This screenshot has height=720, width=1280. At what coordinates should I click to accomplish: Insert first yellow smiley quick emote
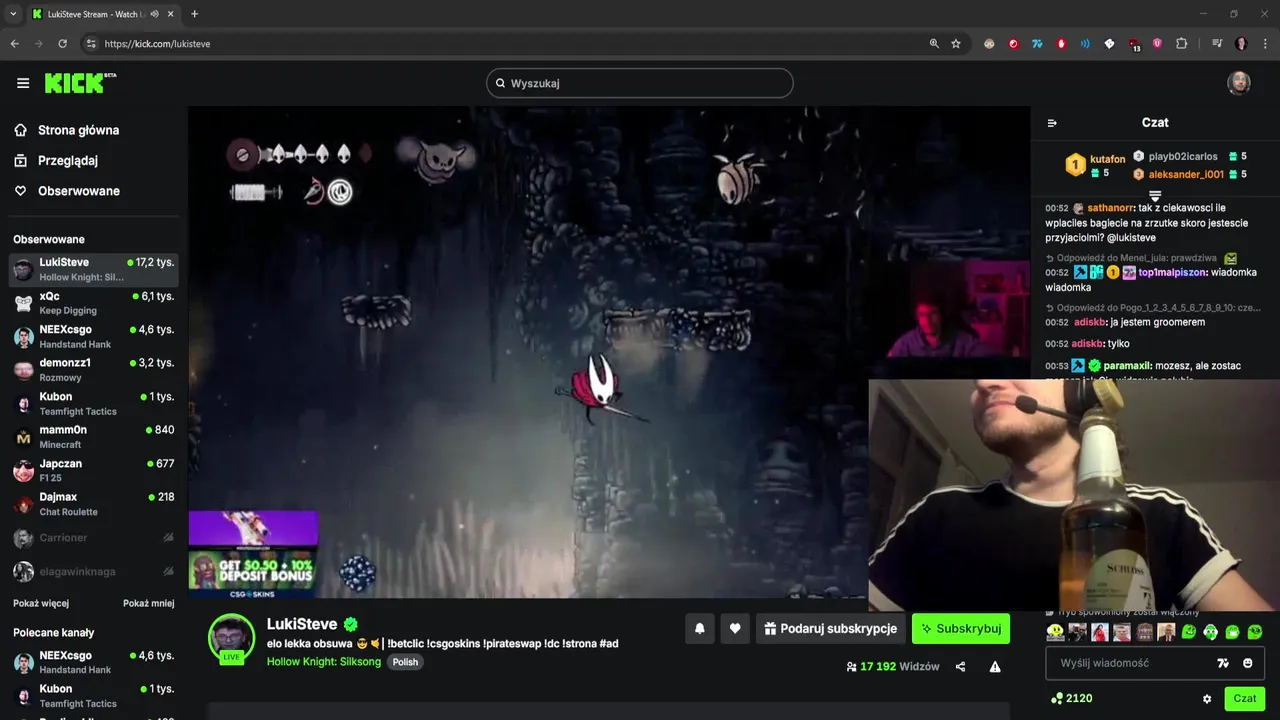1055,632
